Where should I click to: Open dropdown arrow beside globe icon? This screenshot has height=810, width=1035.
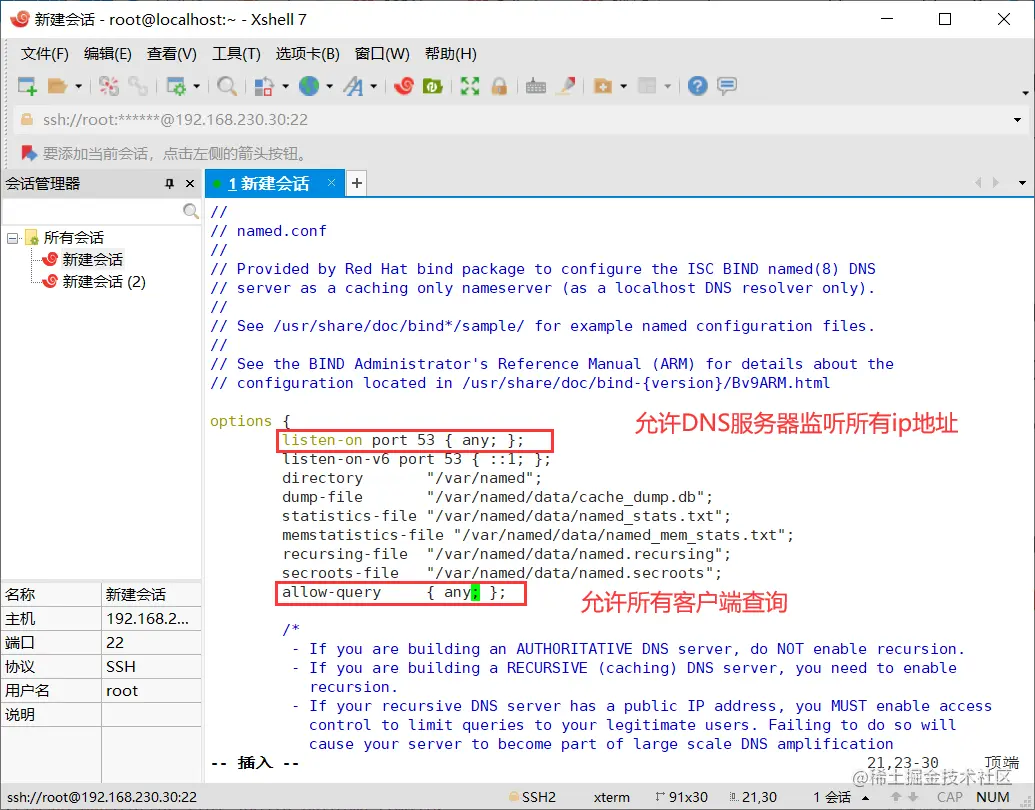(x=329, y=86)
